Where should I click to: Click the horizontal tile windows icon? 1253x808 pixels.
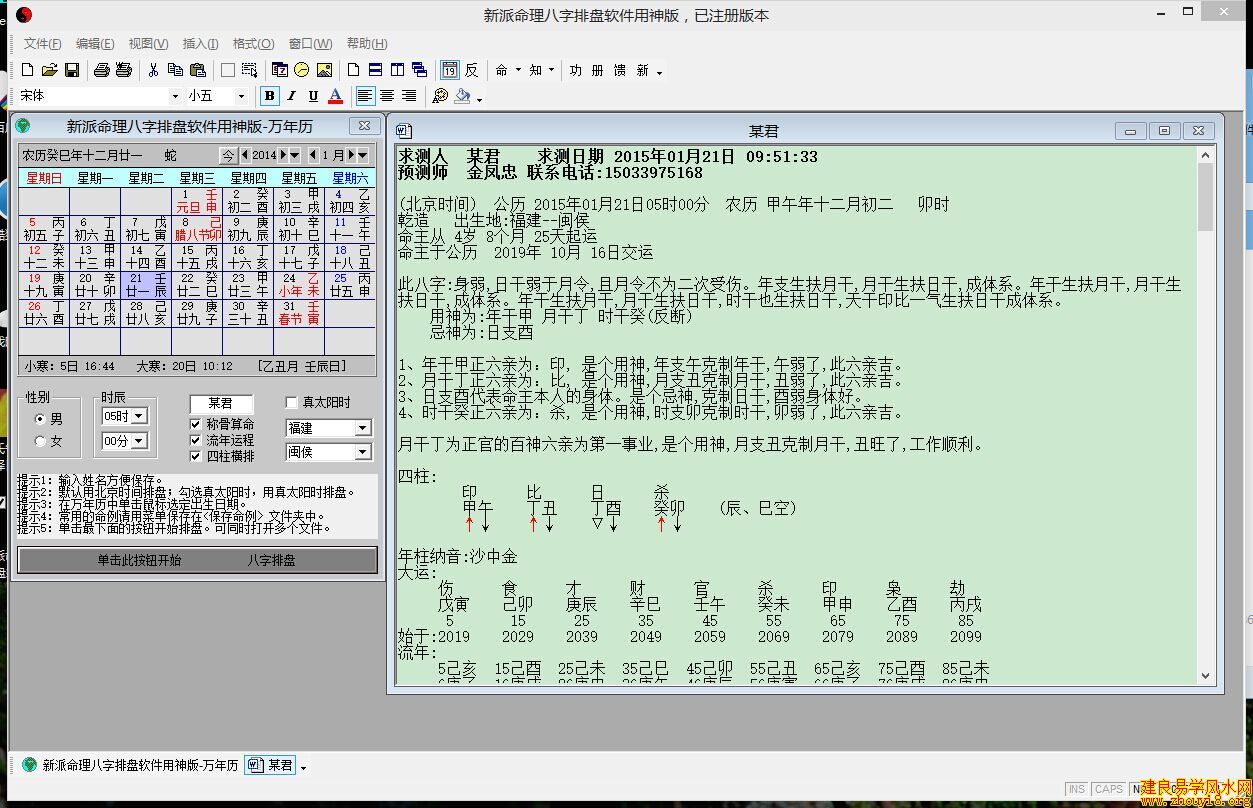[375, 70]
